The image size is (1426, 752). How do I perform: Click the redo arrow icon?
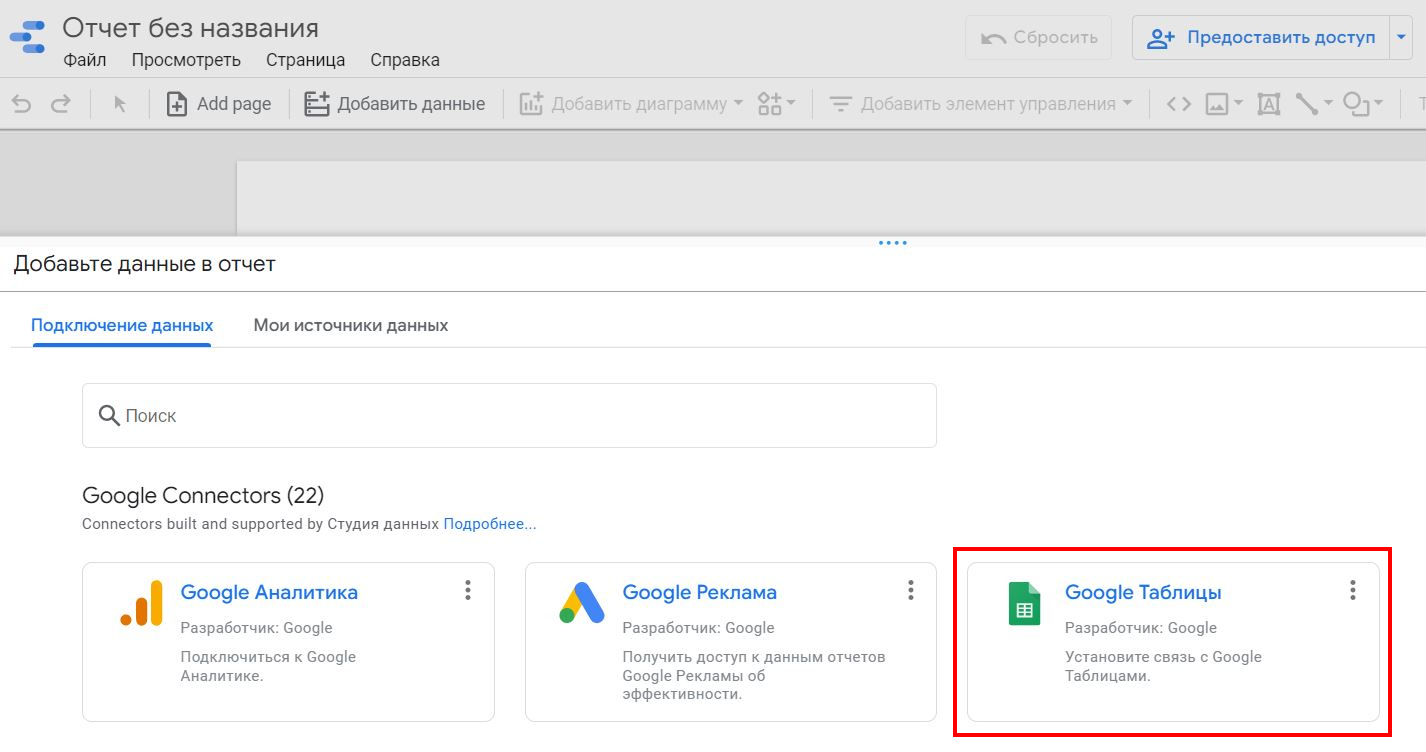[x=61, y=104]
